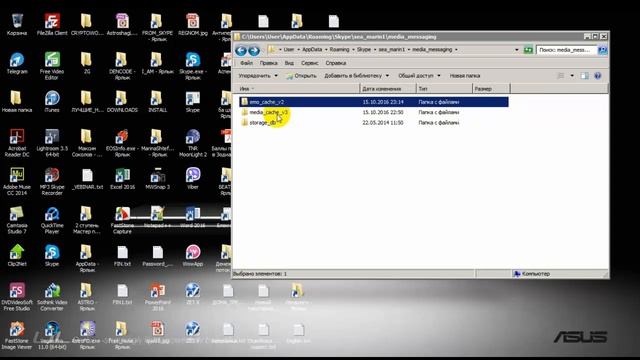Select the storage_db folder
The width and height of the screenshot is (640, 360).
tap(262, 122)
